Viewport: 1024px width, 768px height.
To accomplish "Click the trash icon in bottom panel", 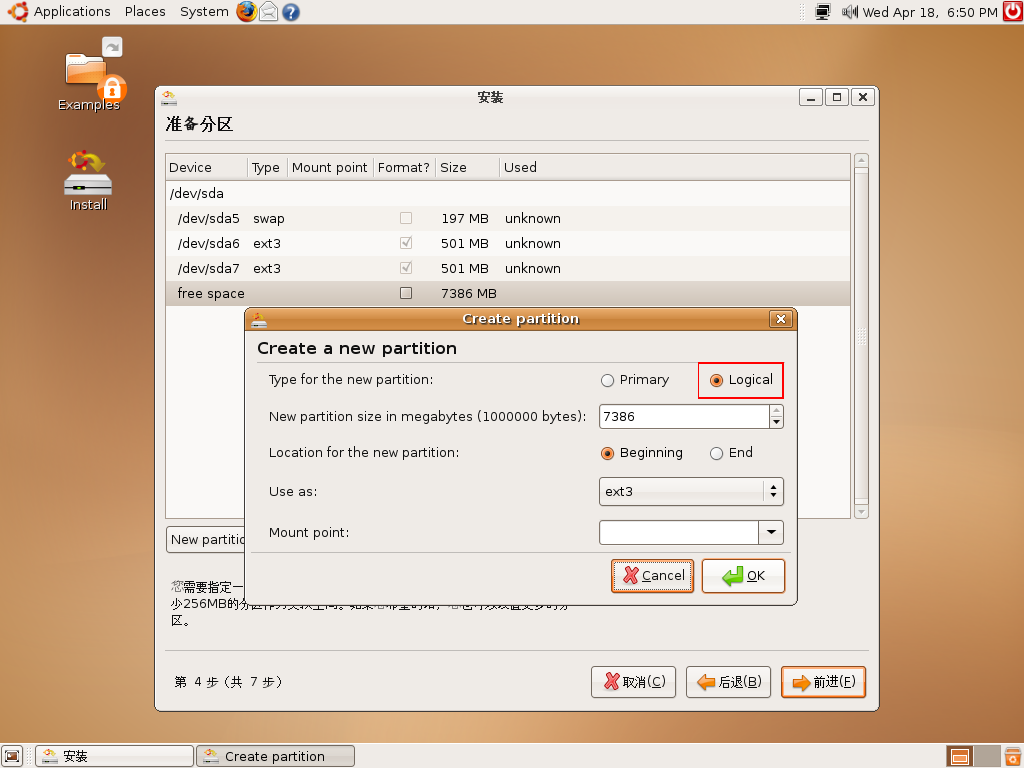I will (x=1013, y=756).
